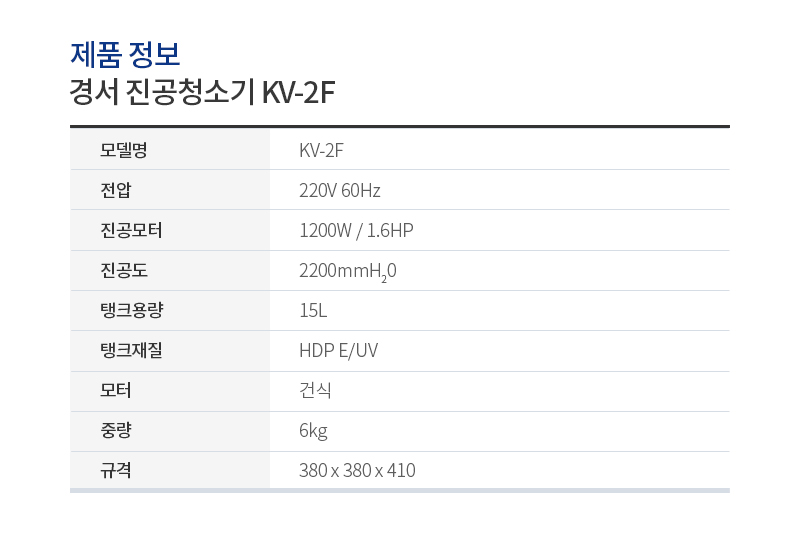Select the 15L tank capacity value
The width and height of the screenshot is (800, 545).
pos(313,310)
